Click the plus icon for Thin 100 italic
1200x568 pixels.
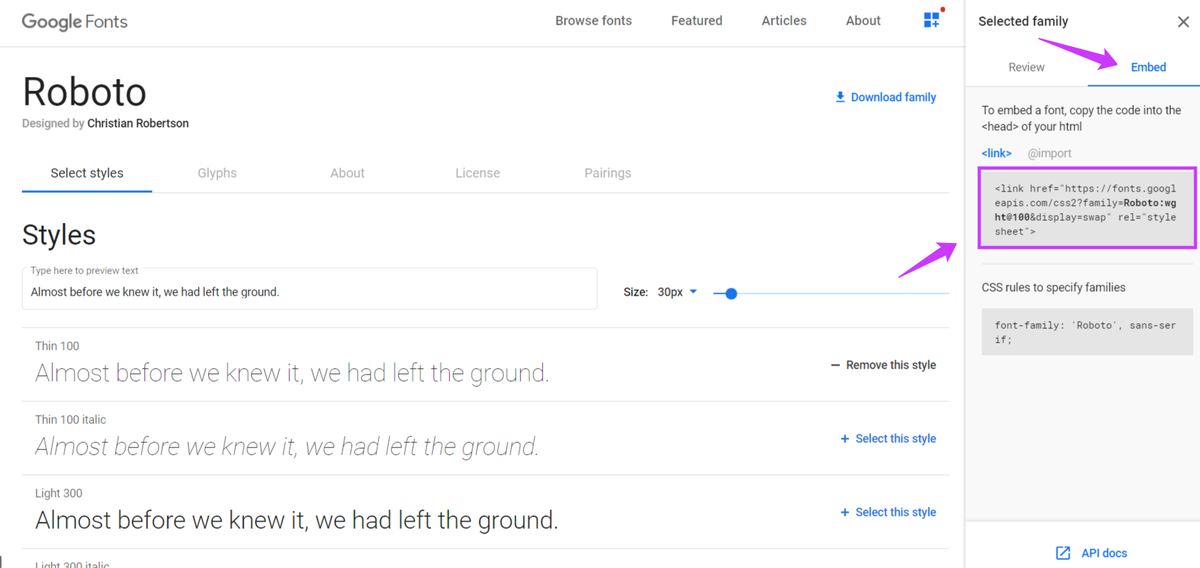[845, 439]
